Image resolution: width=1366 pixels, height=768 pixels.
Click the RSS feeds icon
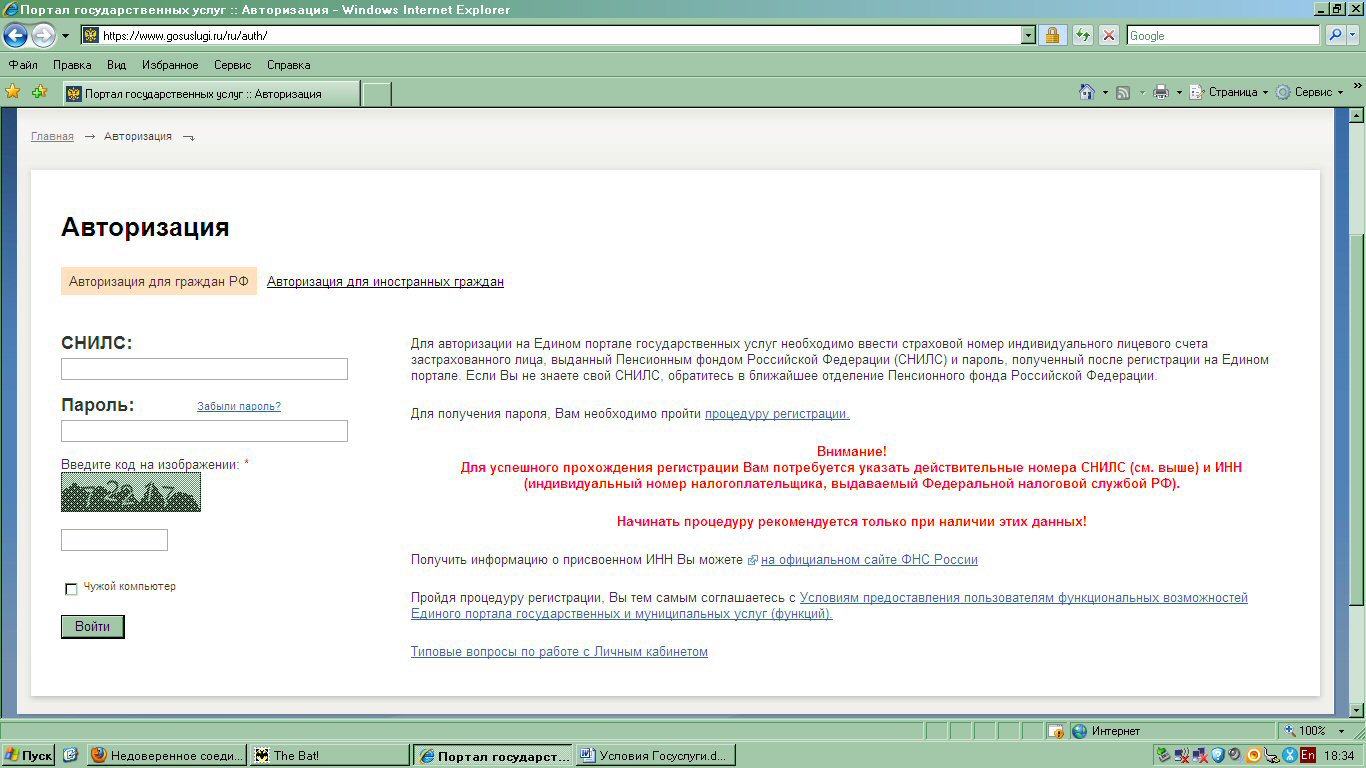tap(1123, 92)
